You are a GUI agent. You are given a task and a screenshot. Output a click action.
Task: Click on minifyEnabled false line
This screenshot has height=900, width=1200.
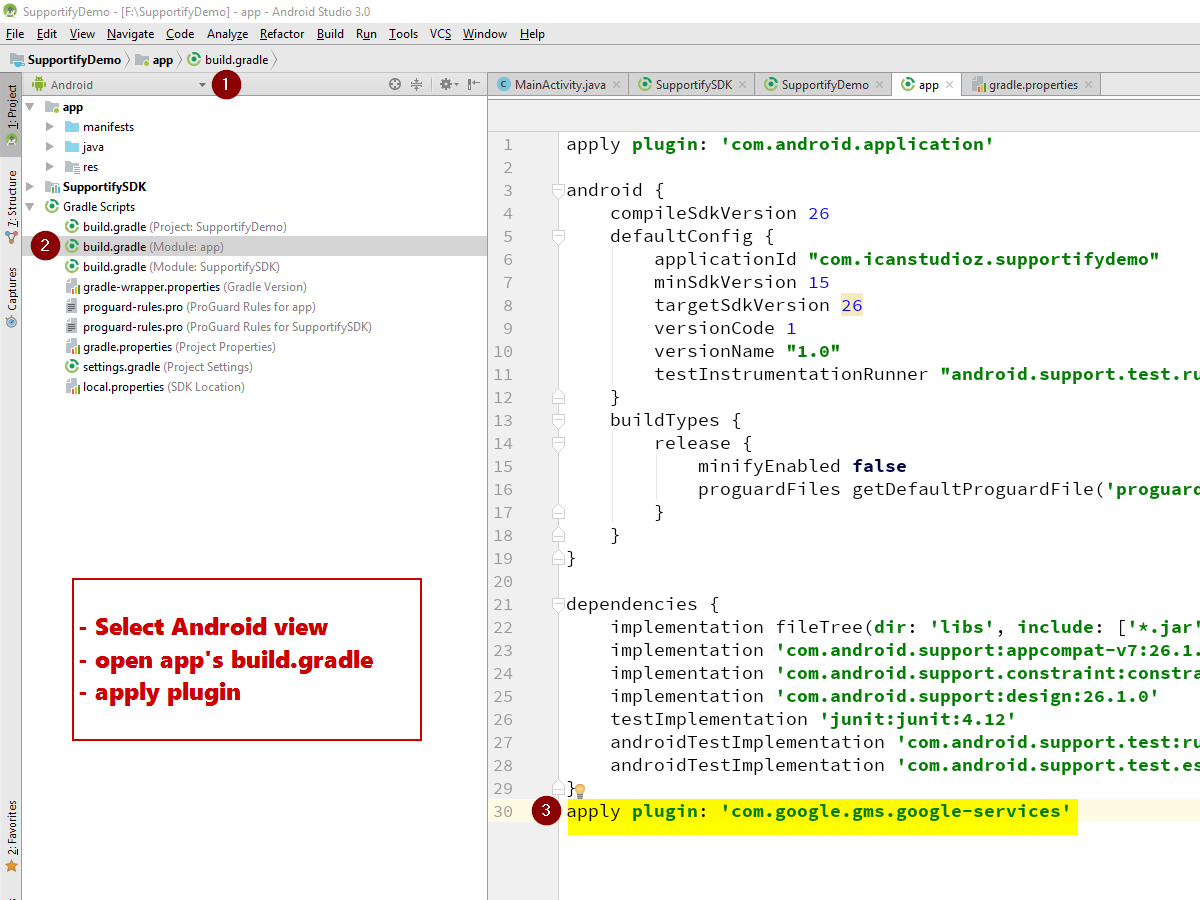802,466
